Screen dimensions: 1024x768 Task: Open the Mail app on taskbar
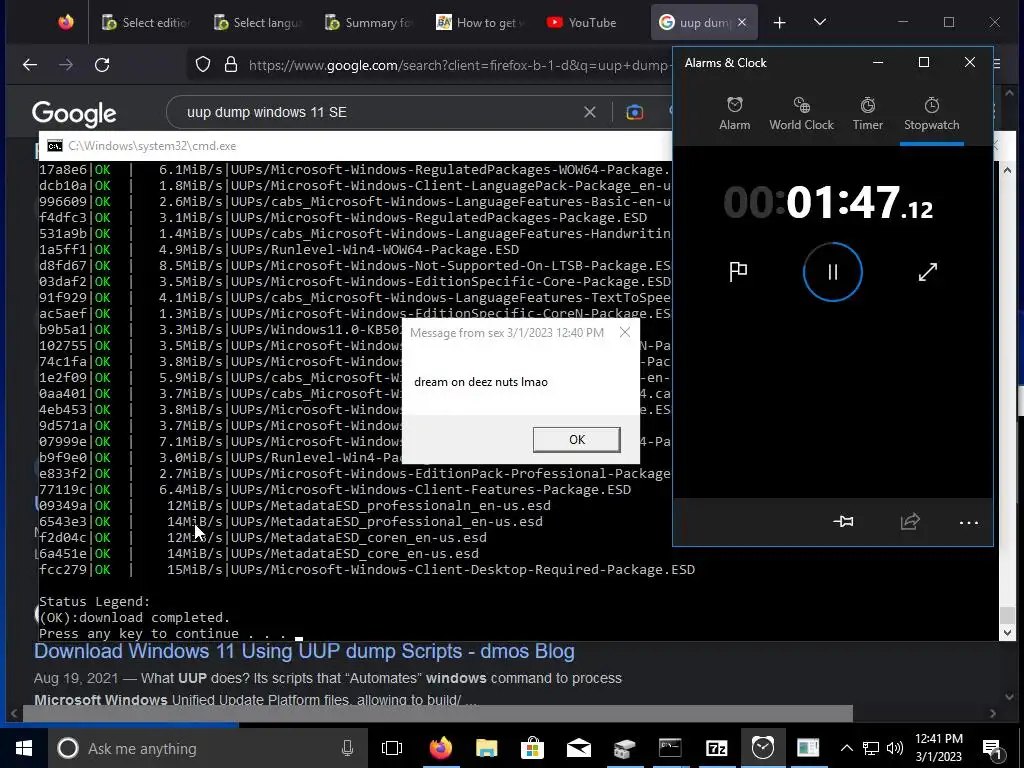pos(579,748)
